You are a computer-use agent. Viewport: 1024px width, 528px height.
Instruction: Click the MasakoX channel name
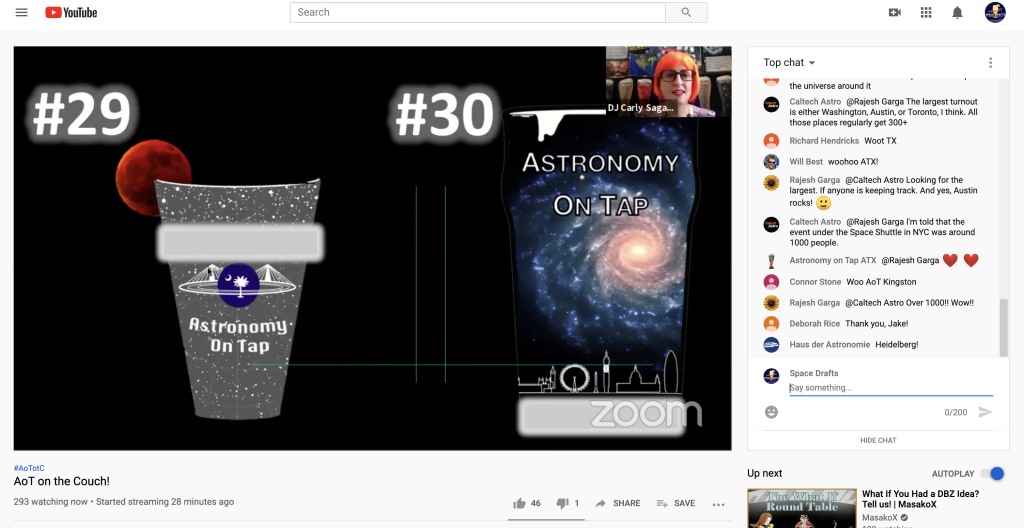pyautogui.click(x=880, y=518)
